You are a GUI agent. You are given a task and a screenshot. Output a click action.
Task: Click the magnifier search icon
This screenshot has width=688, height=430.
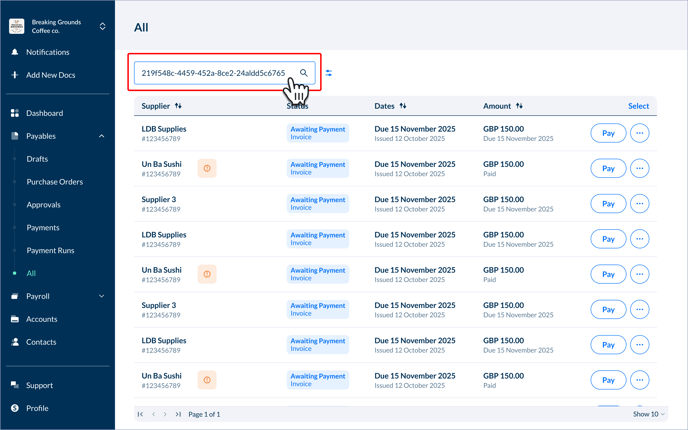[304, 73]
